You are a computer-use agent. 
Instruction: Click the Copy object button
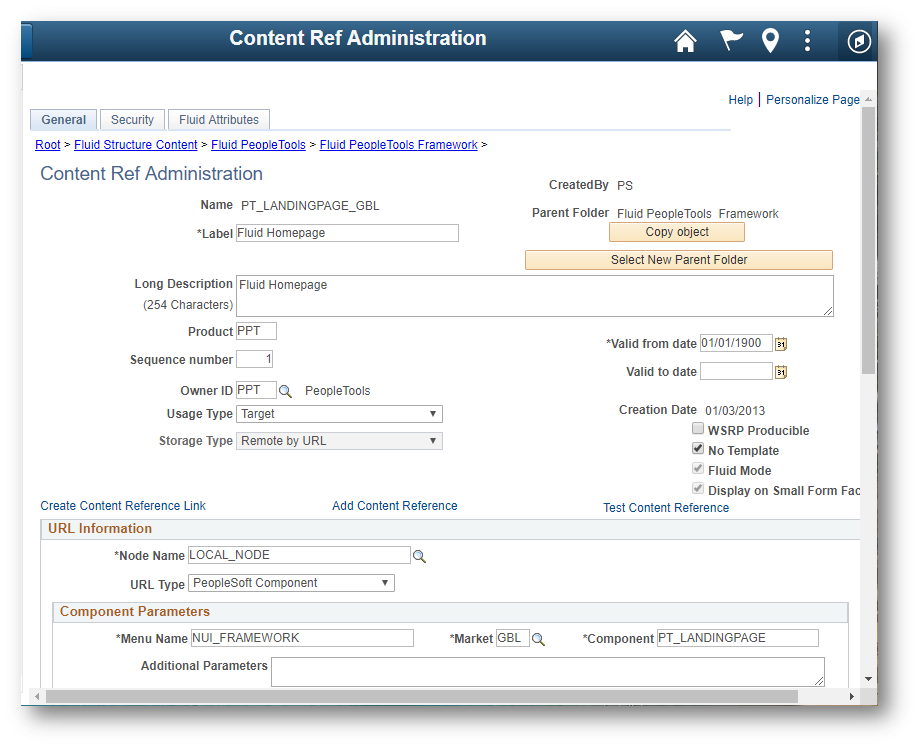(x=677, y=232)
